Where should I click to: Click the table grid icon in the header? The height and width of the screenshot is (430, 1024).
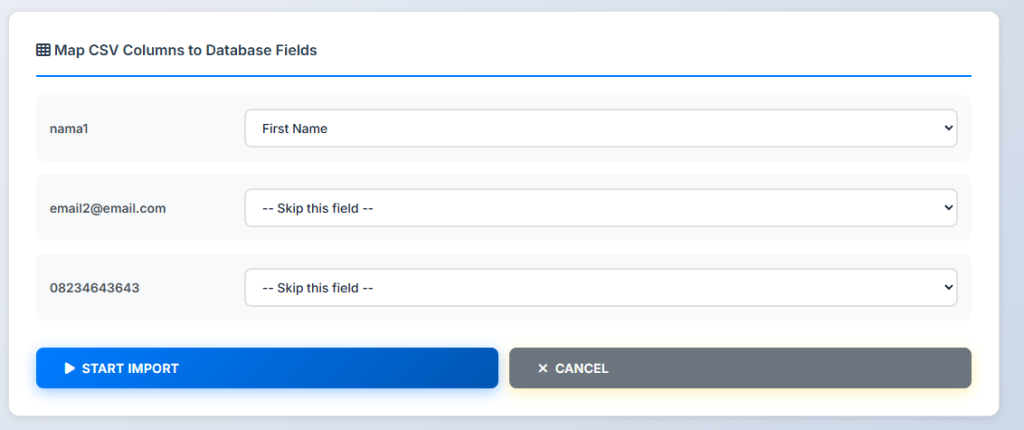[43, 49]
